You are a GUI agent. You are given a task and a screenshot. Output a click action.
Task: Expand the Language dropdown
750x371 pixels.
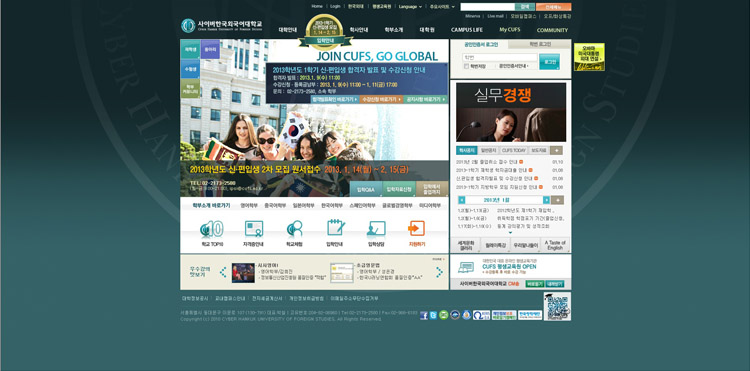click(410, 7)
